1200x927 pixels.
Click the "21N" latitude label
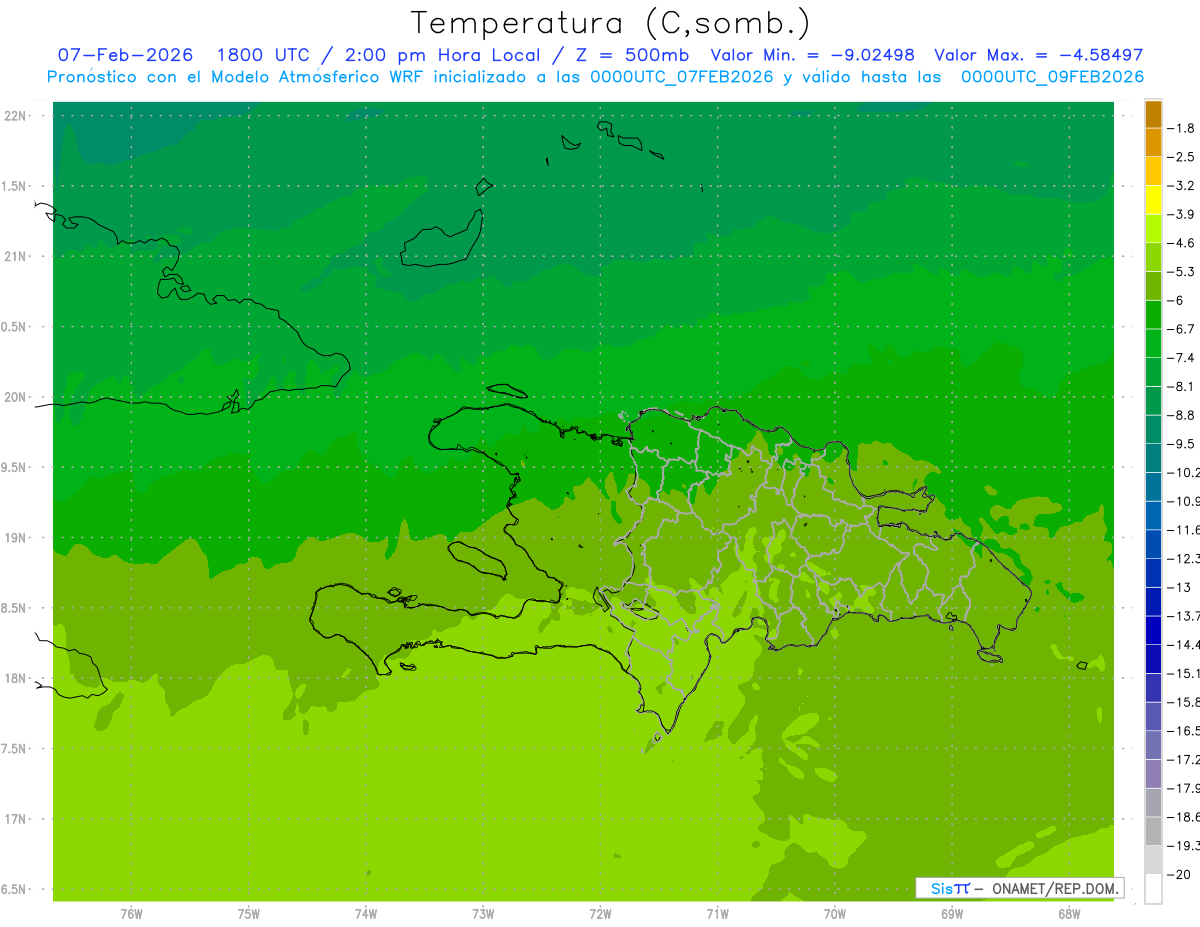pos(16,257)
